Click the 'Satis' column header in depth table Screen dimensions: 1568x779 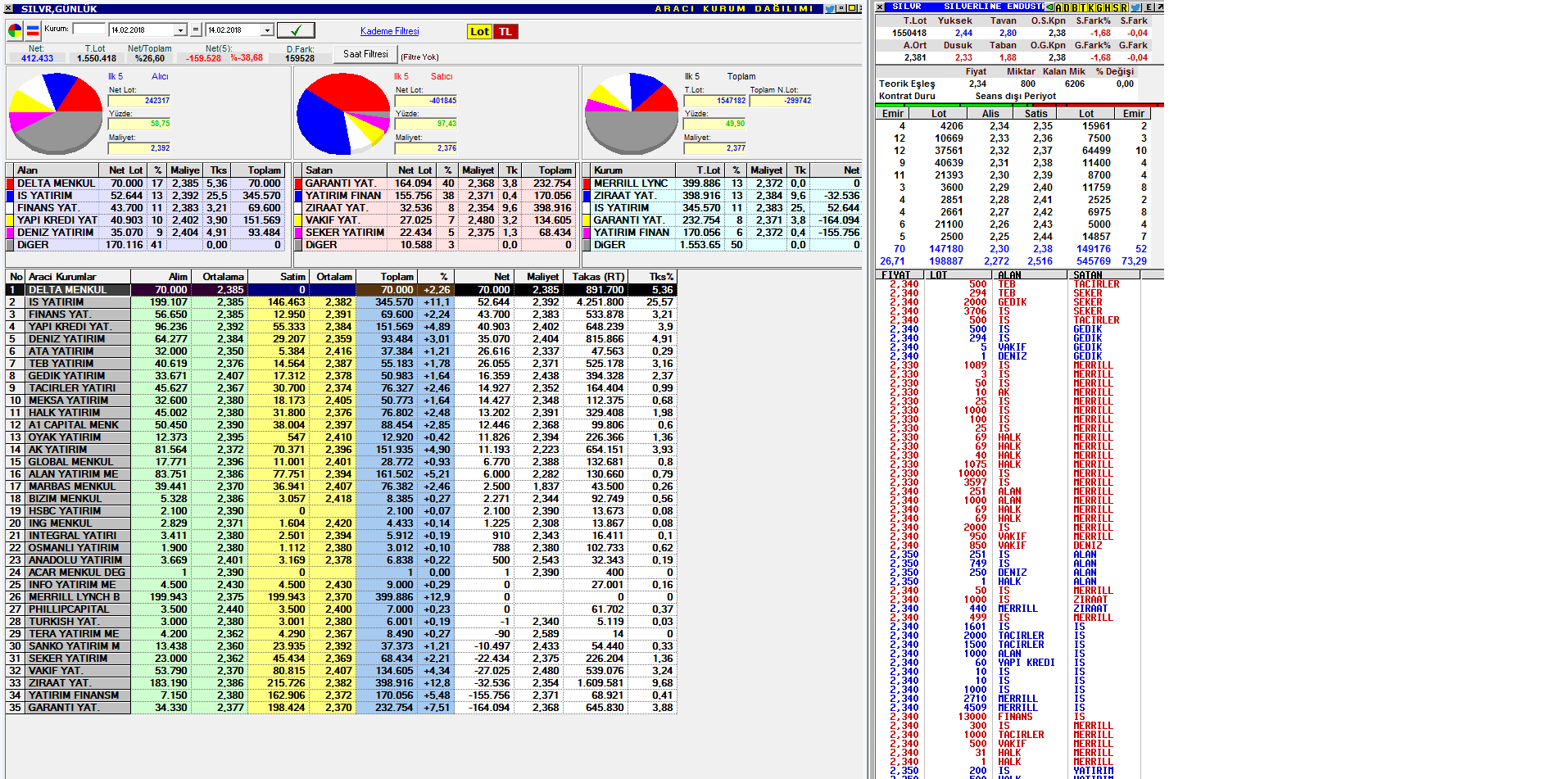(1036, 114)
